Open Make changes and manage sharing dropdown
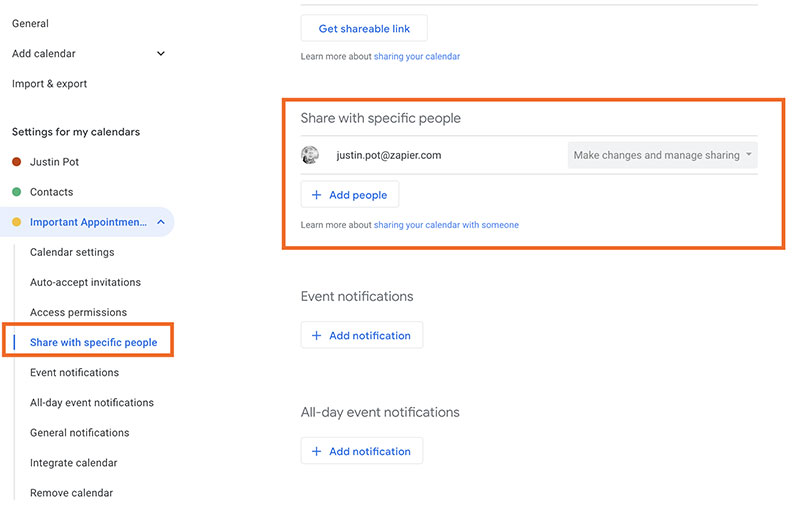 point(662,155)
